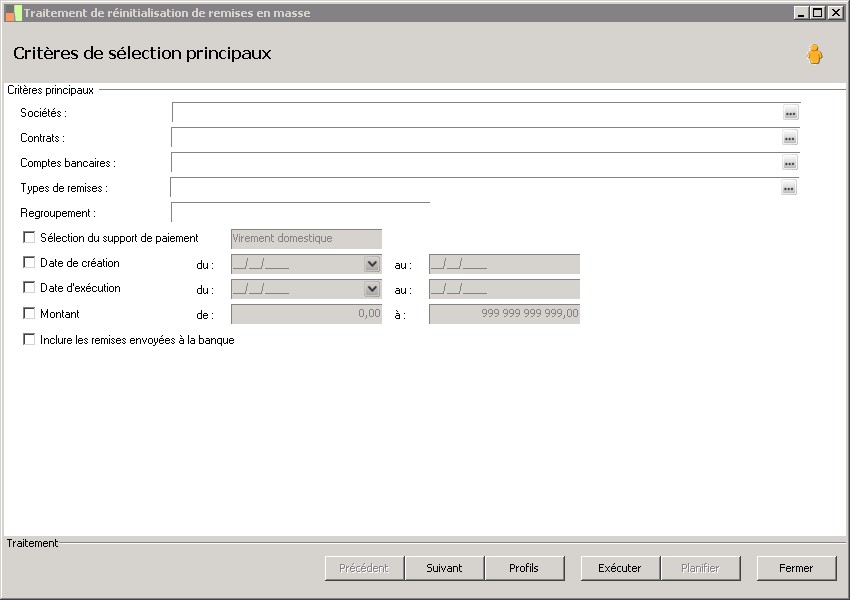Click the application icon in title bar

click(12, 13)
